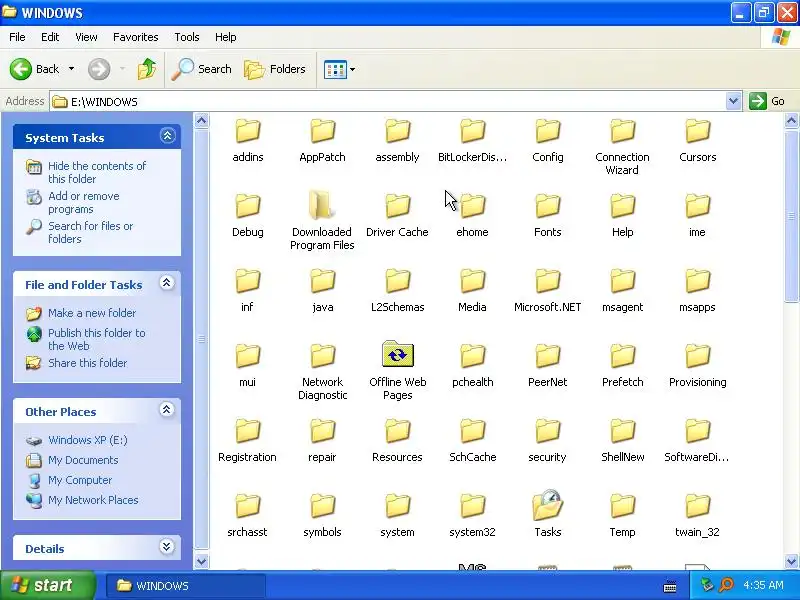Collapse the File and Folder Tasks panel
This screenshot has width=800, height=600.
(167, 283)
